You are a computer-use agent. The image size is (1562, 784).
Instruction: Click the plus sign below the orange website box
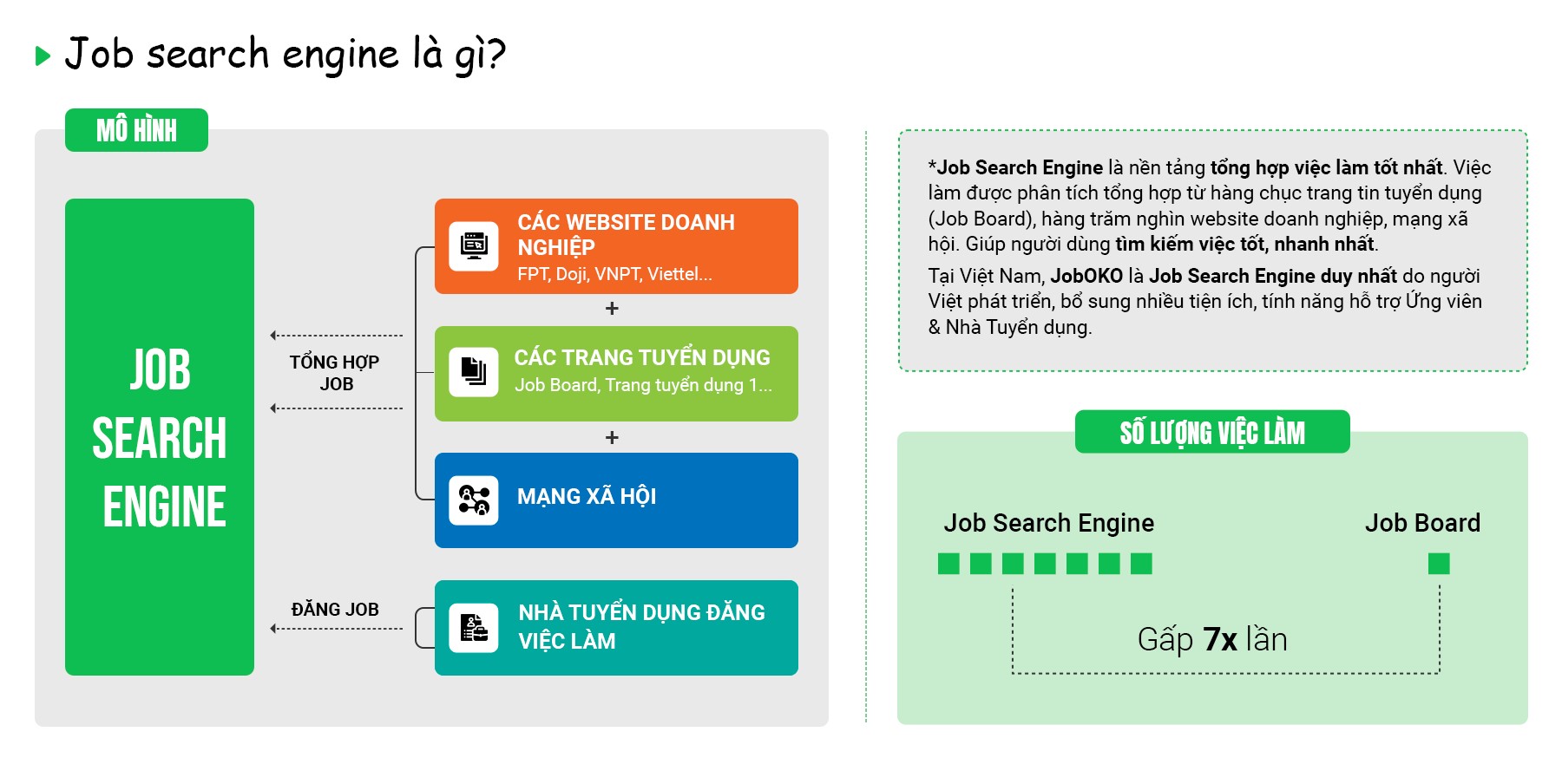click(x=612, y=309)
